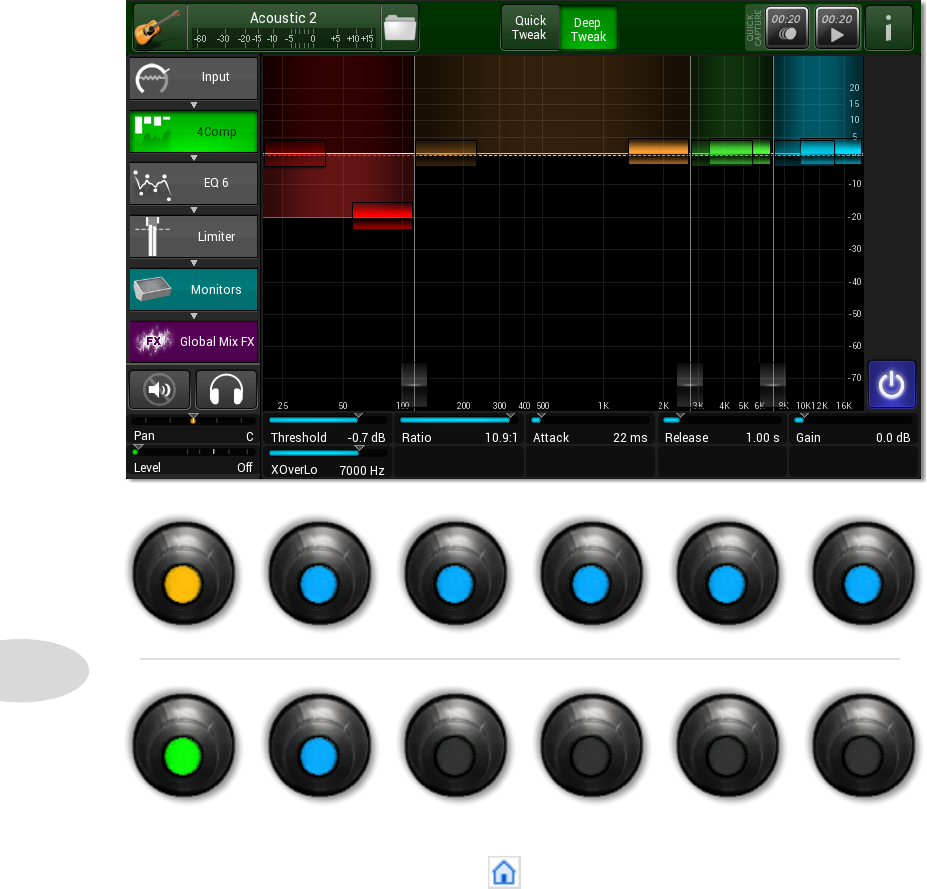Click the Input block waveform icon
This screenshot has height=889, width=927.
(153, 79)
